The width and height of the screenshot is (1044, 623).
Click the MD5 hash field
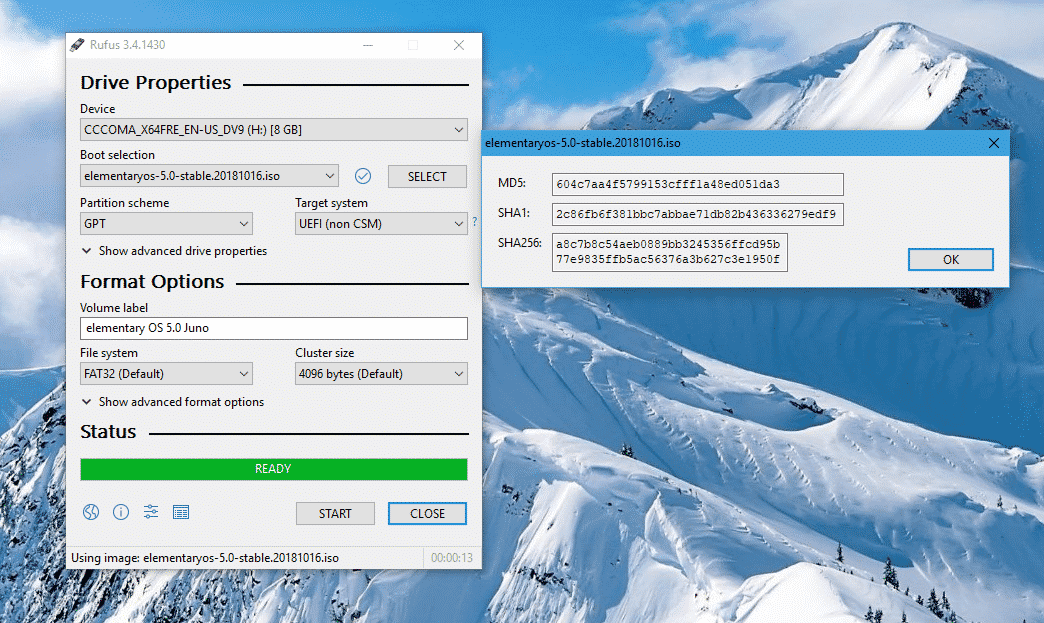[x=698, y=184]
